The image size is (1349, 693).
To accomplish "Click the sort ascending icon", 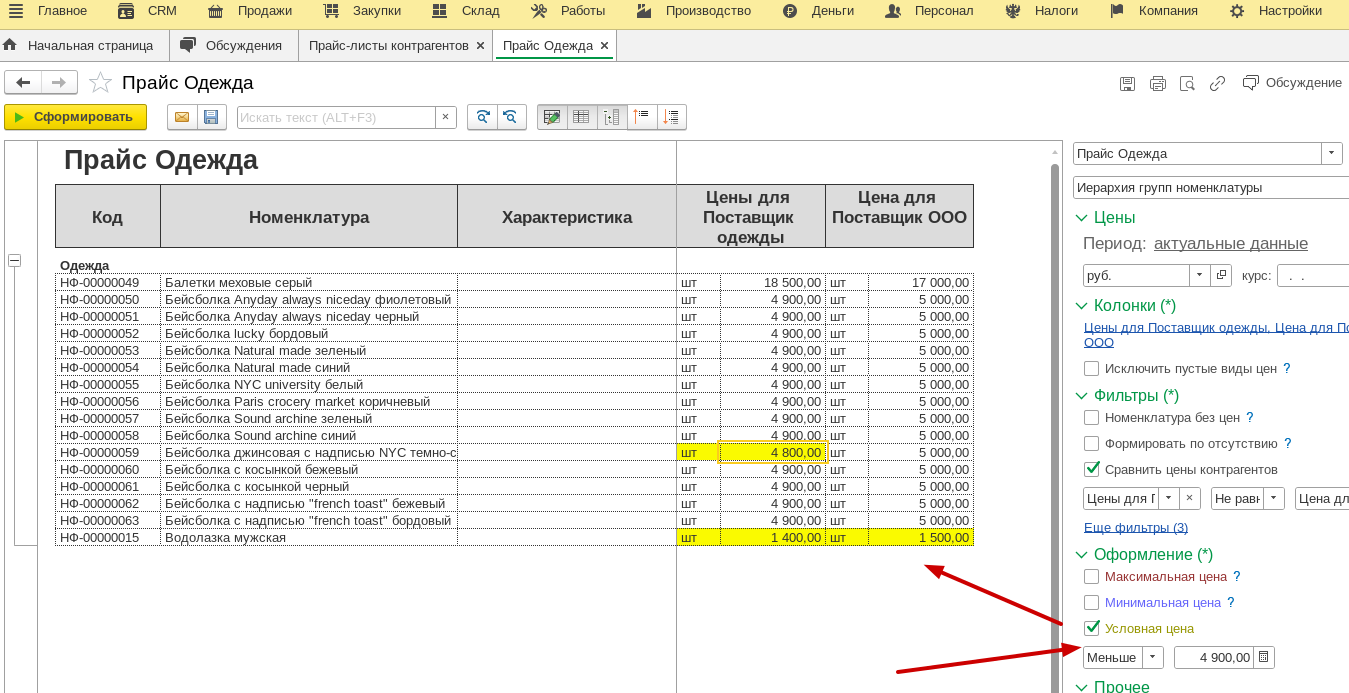I will click(641, 117).
